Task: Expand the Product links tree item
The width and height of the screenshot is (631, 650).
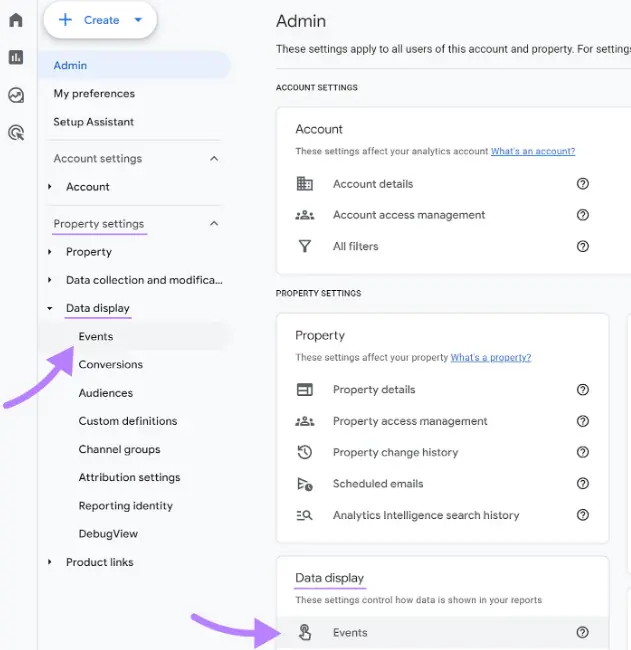Action: tap(50, 562)
